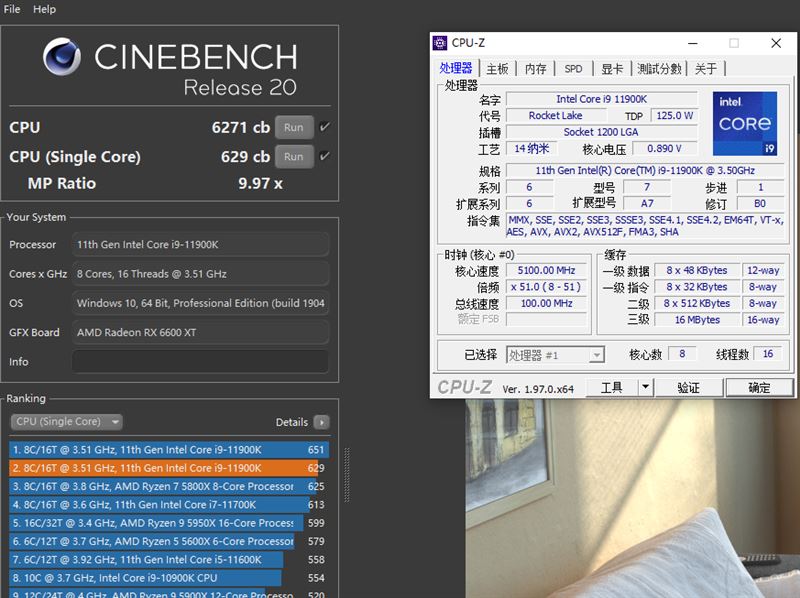Click the 确定 button in CPU-Z
The height and width of the screenshot is (598, 800).
pos(759,388)
